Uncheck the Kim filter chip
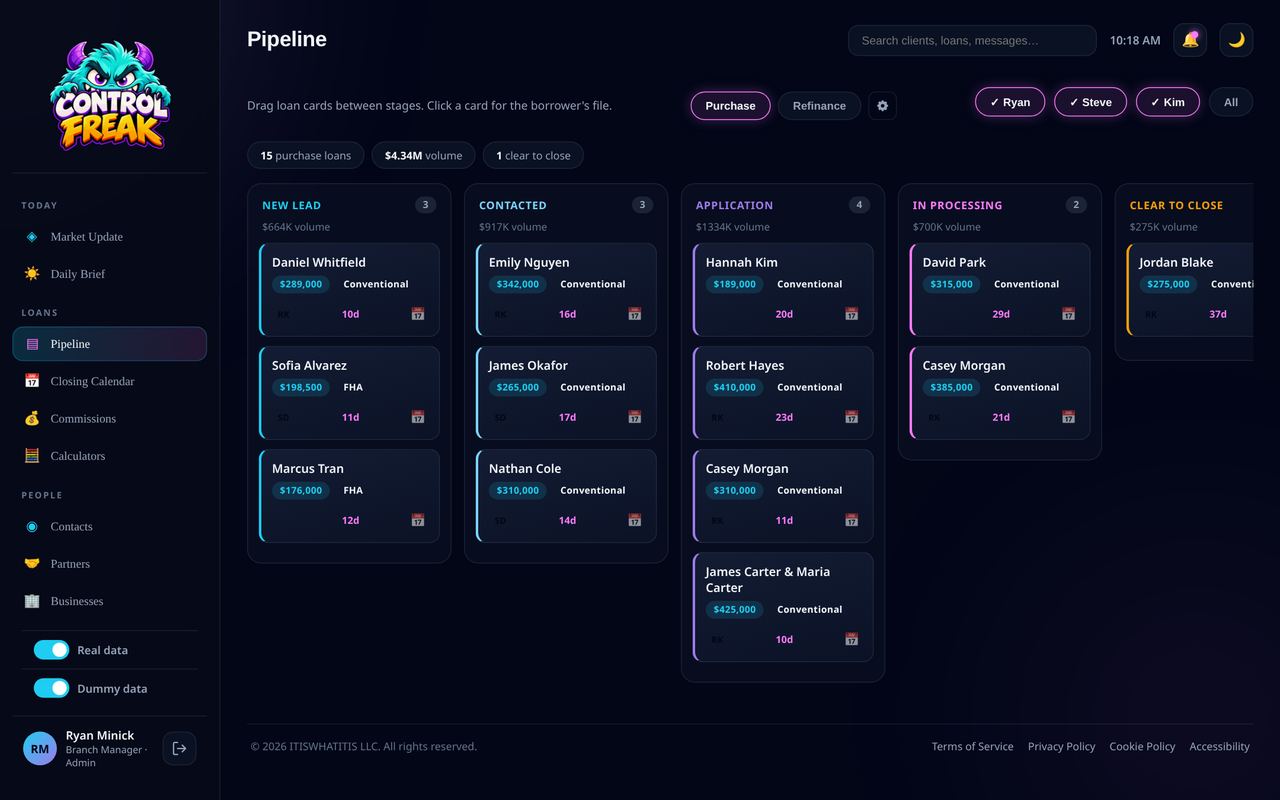 [1167, 102]
